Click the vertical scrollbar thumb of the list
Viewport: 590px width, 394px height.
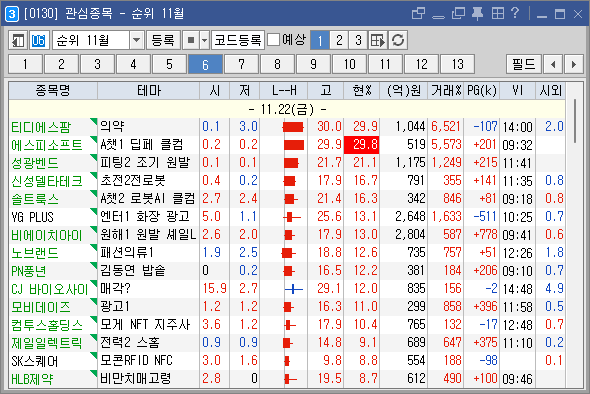click(x=575, y=121)
